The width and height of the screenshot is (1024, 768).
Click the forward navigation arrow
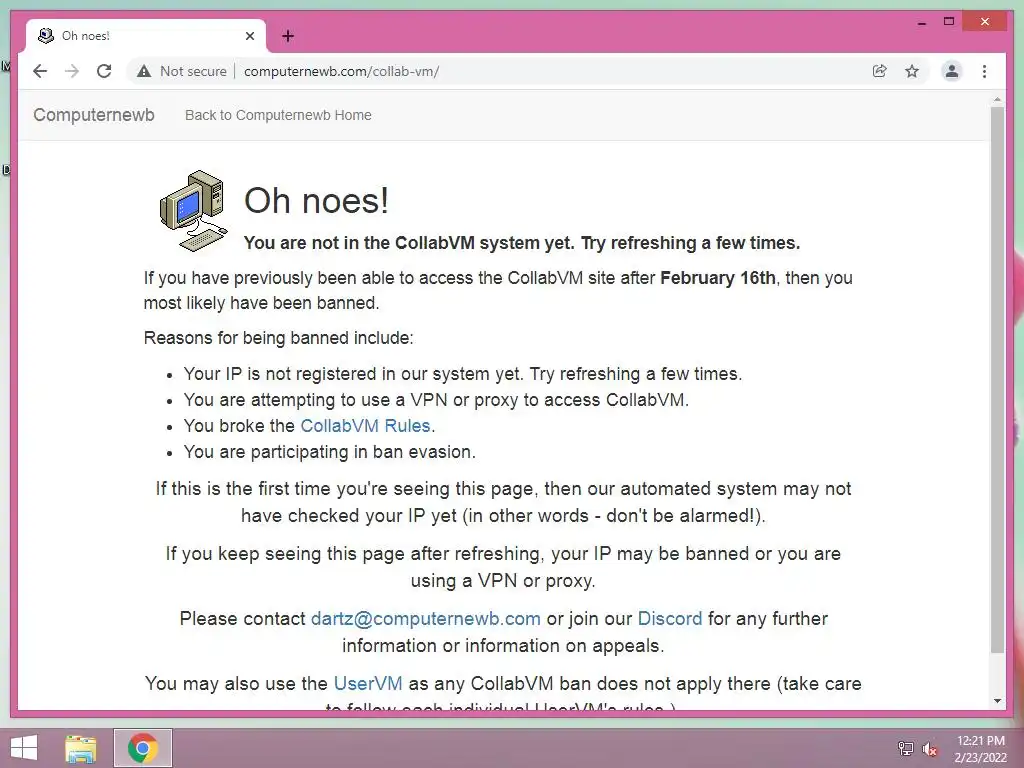72,71
